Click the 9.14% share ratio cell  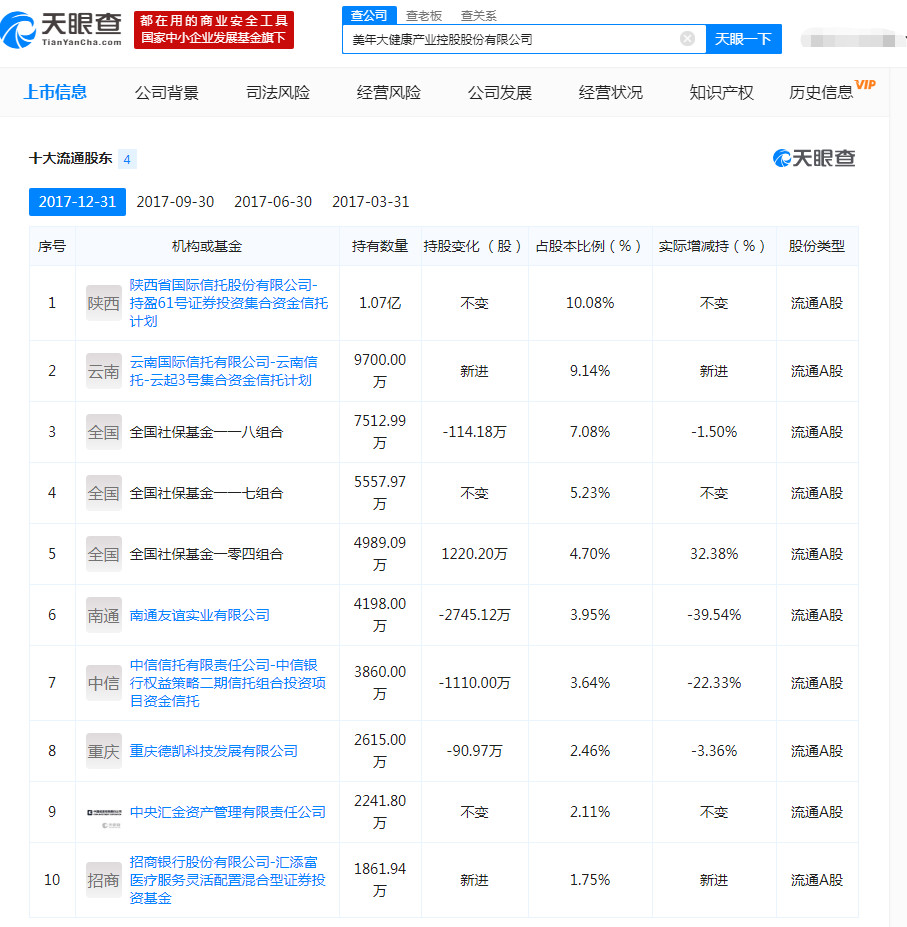pyautogui.click(x=590, y=371)
